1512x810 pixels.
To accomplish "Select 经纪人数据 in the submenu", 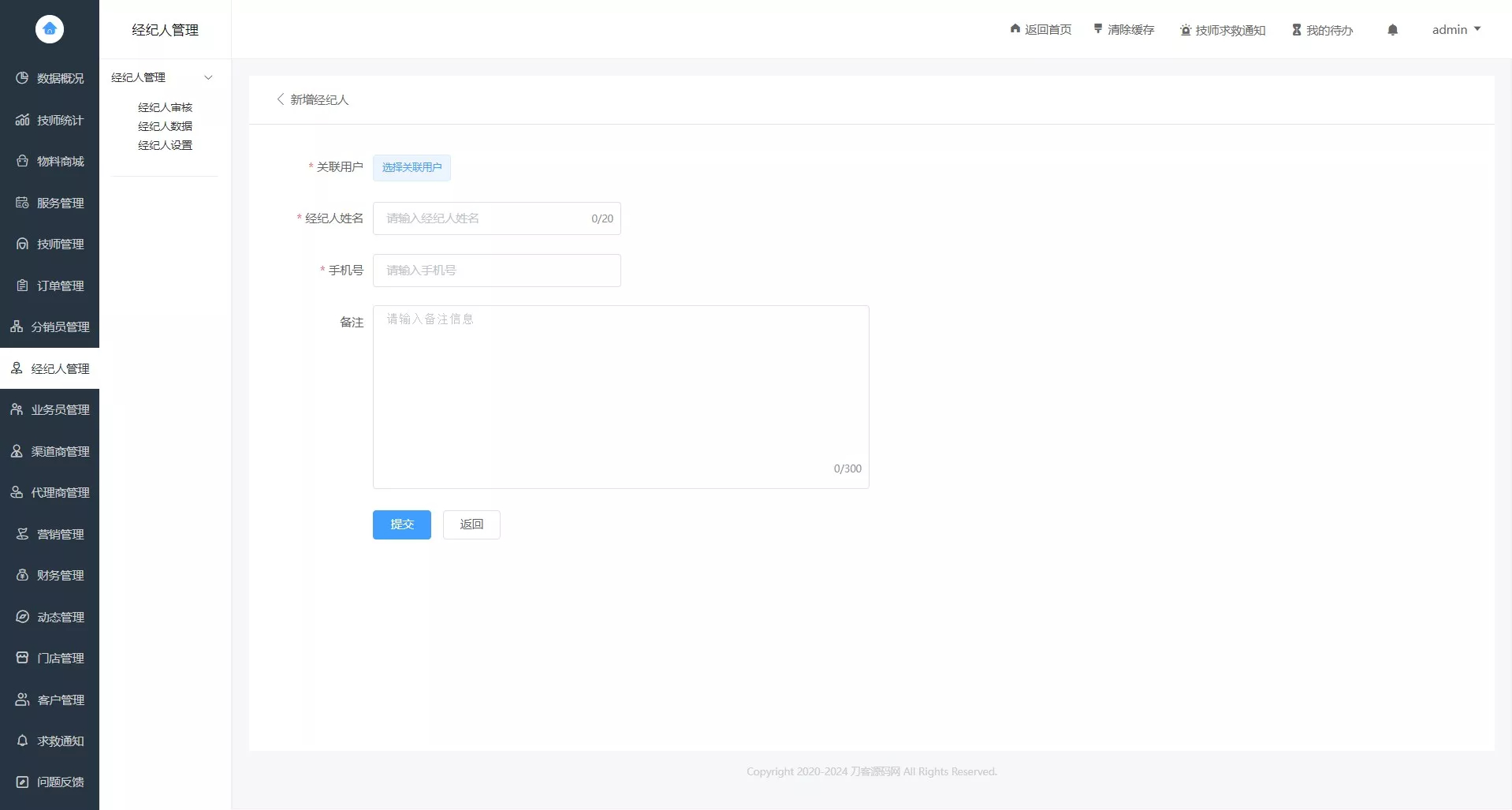I will point(165,126).
